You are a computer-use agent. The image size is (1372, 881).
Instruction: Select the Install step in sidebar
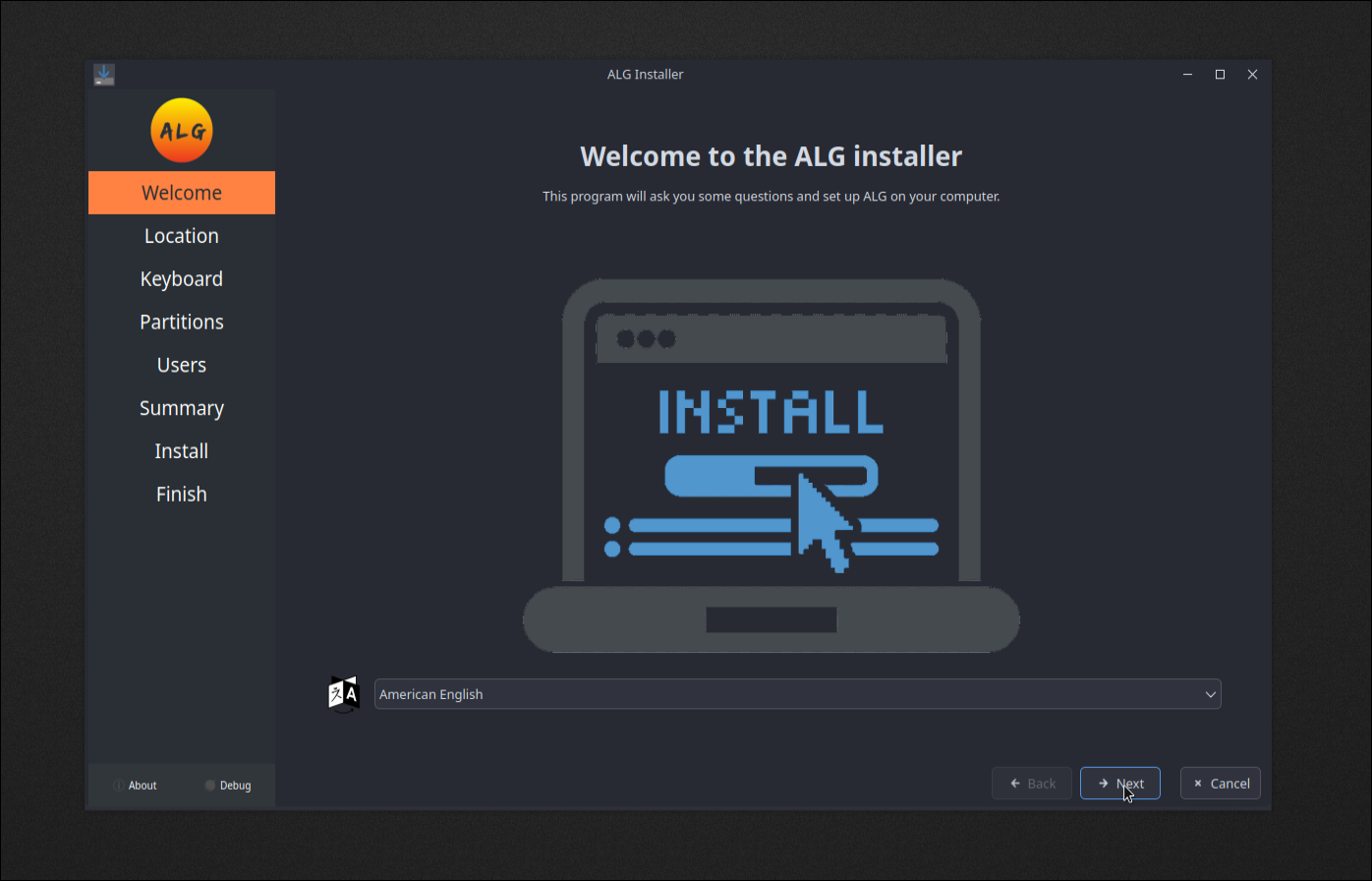(182, 451)
